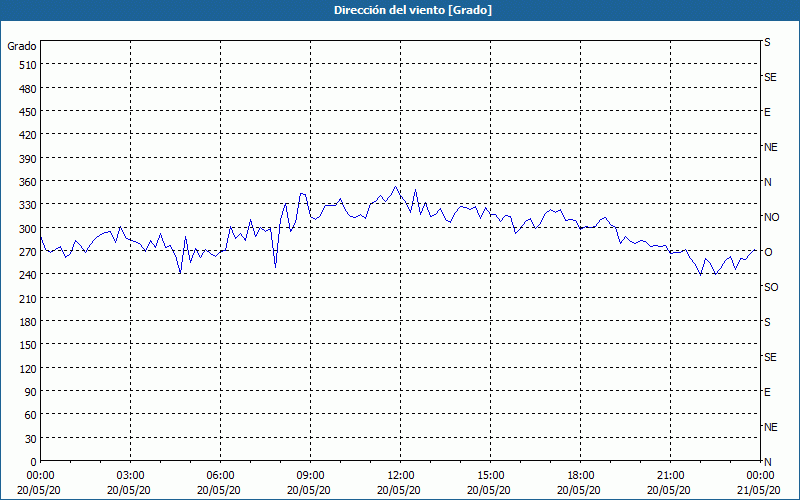The height and width of the screenshot is (500, 800).
Task: Click the "SE" compass label at 480
Action: pos(770,78)
